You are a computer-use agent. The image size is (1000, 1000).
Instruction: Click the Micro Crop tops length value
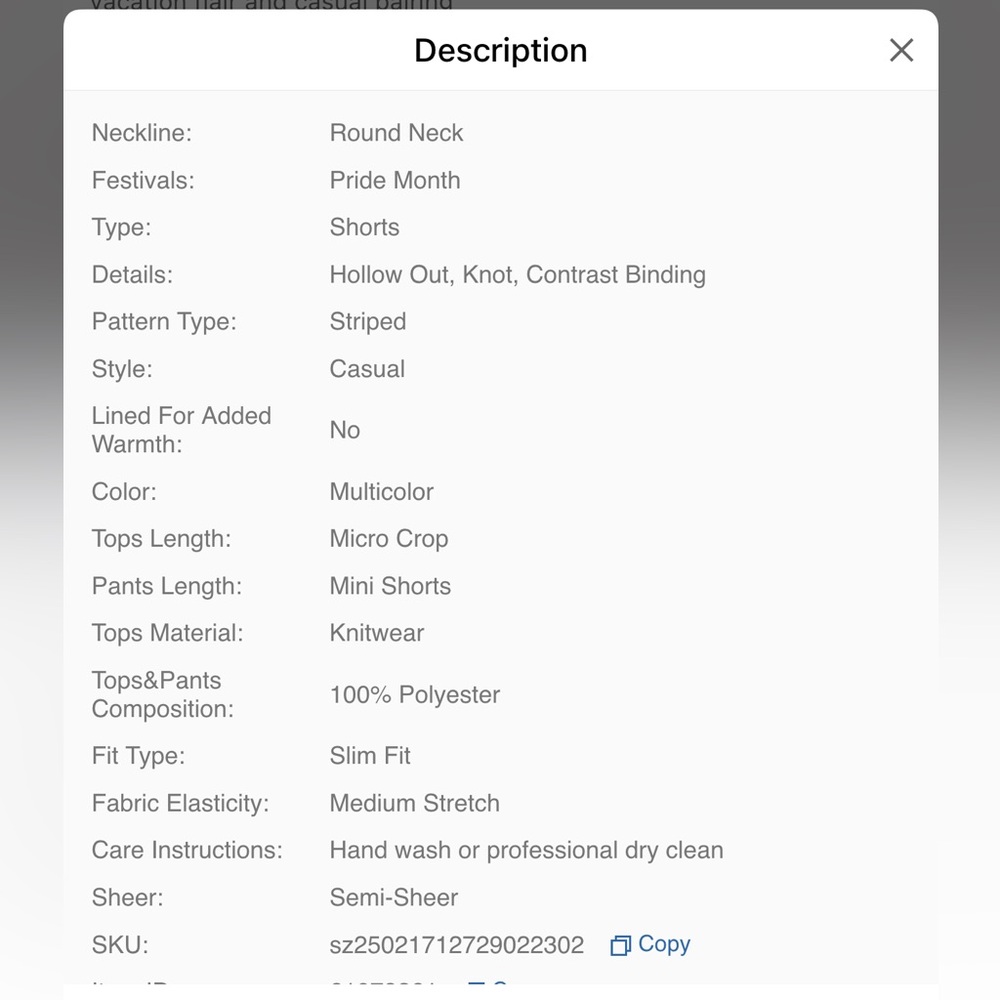click(x=388, y=539)
